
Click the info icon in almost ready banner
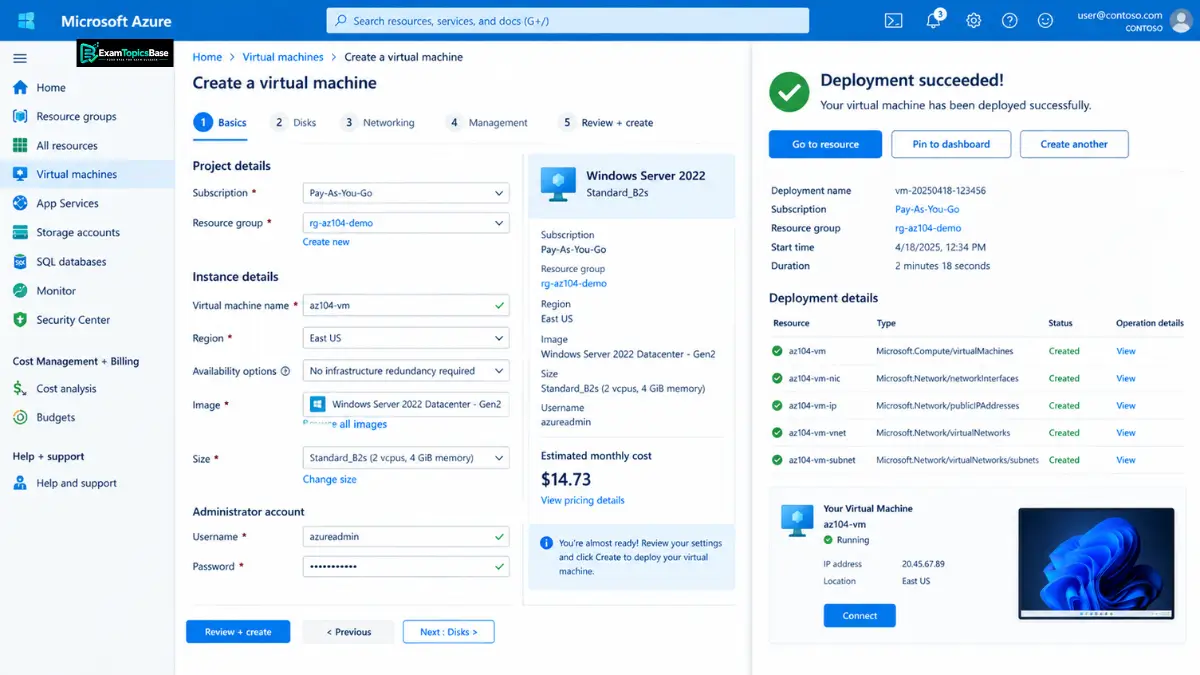(x=546, y=543)
